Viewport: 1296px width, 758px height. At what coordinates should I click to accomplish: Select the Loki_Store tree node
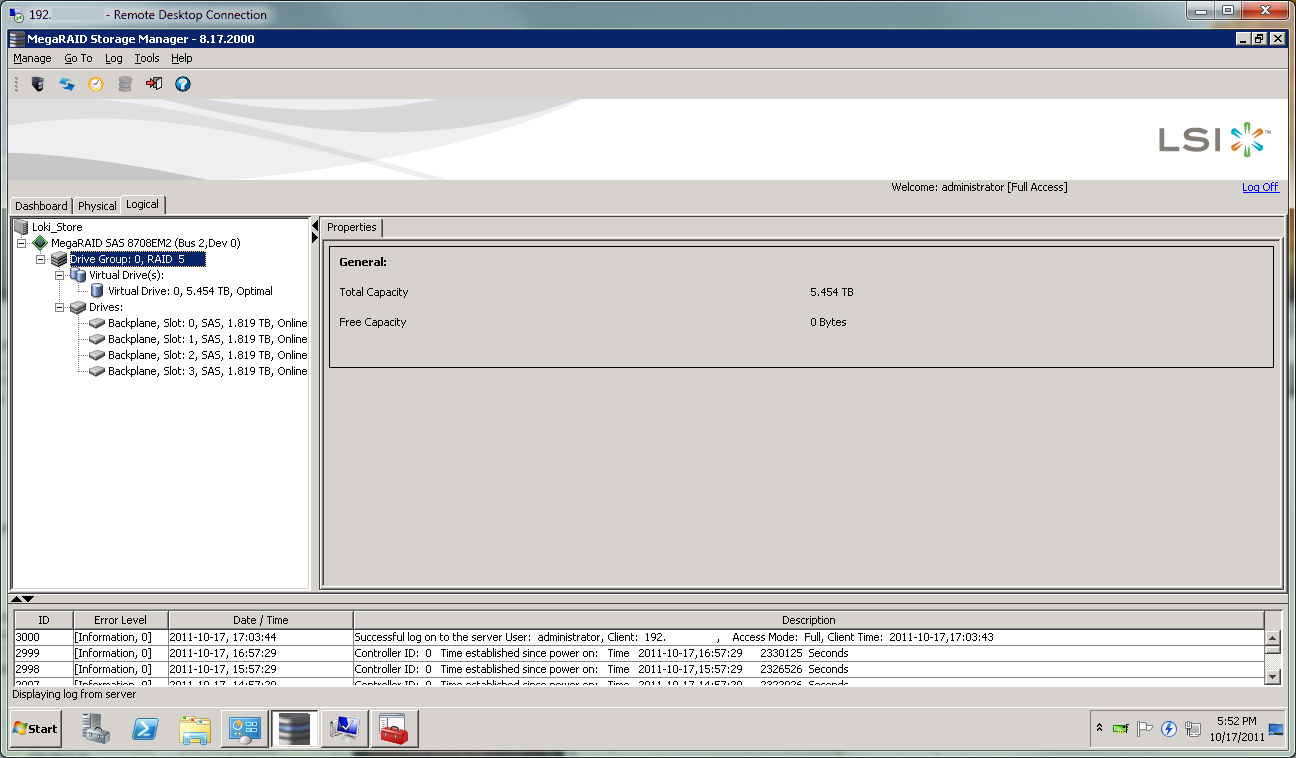point(57,227)
